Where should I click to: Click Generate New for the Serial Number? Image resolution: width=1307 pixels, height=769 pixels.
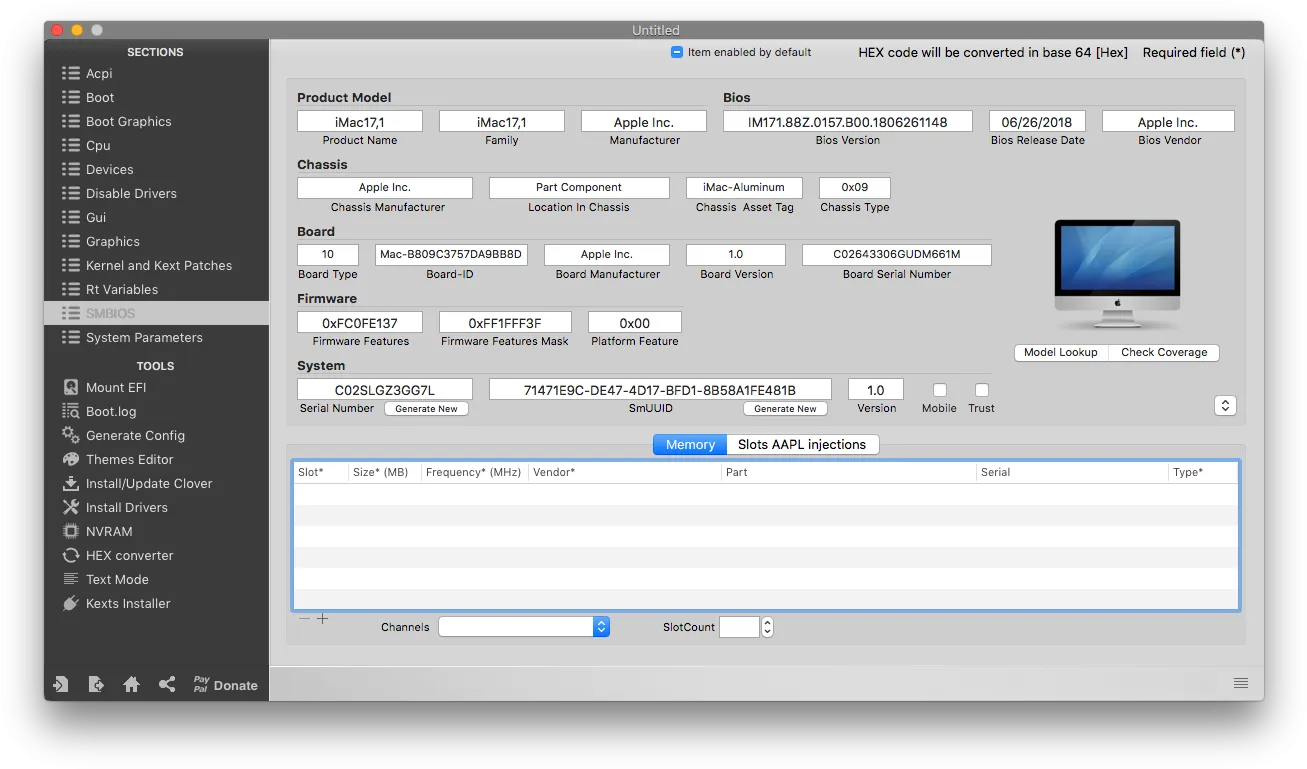tap(427, 408)
